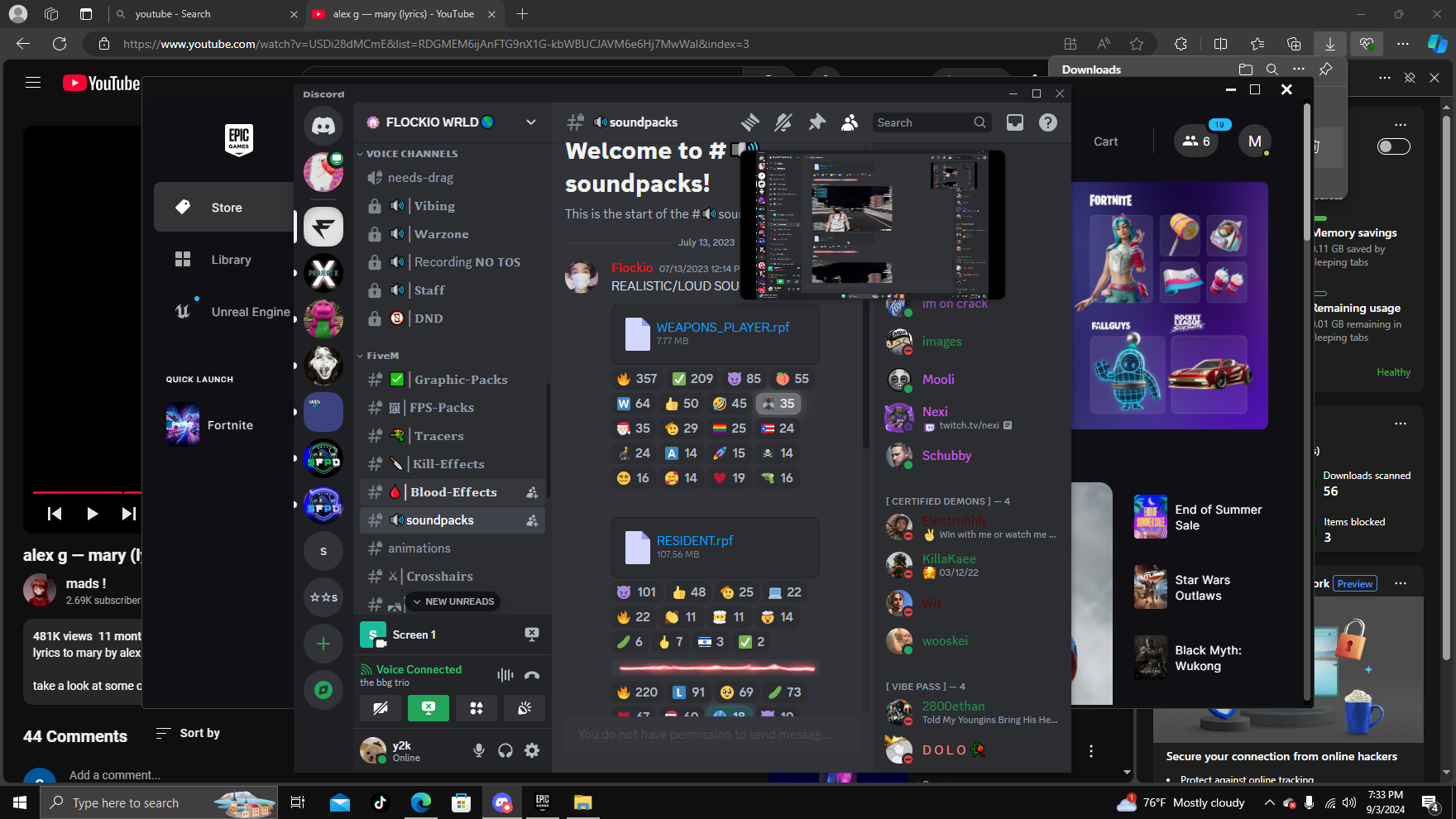Select Library in Epic Games sidebar
The width and height of the screenshot is (1456, 819).
[224, 260]
